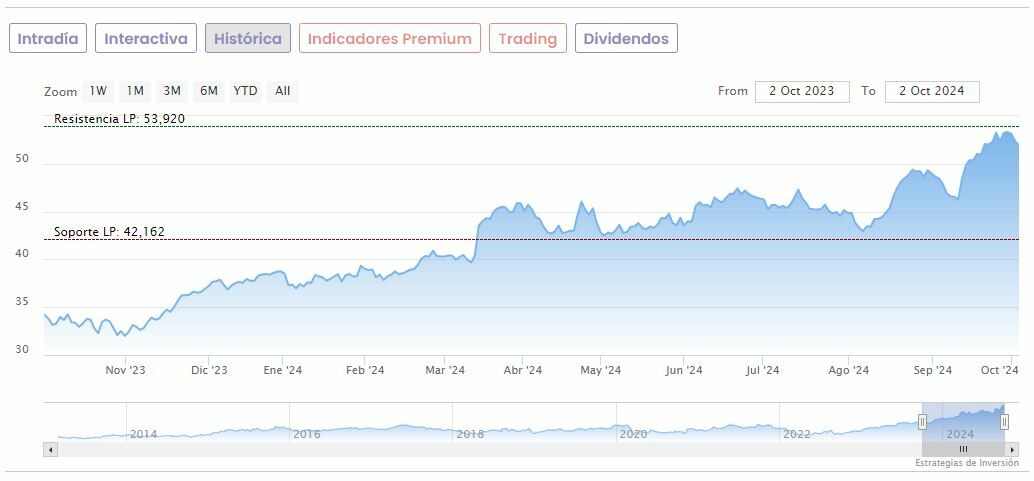Click the navigator right scroll arrow

click(x=1012, y=450)
